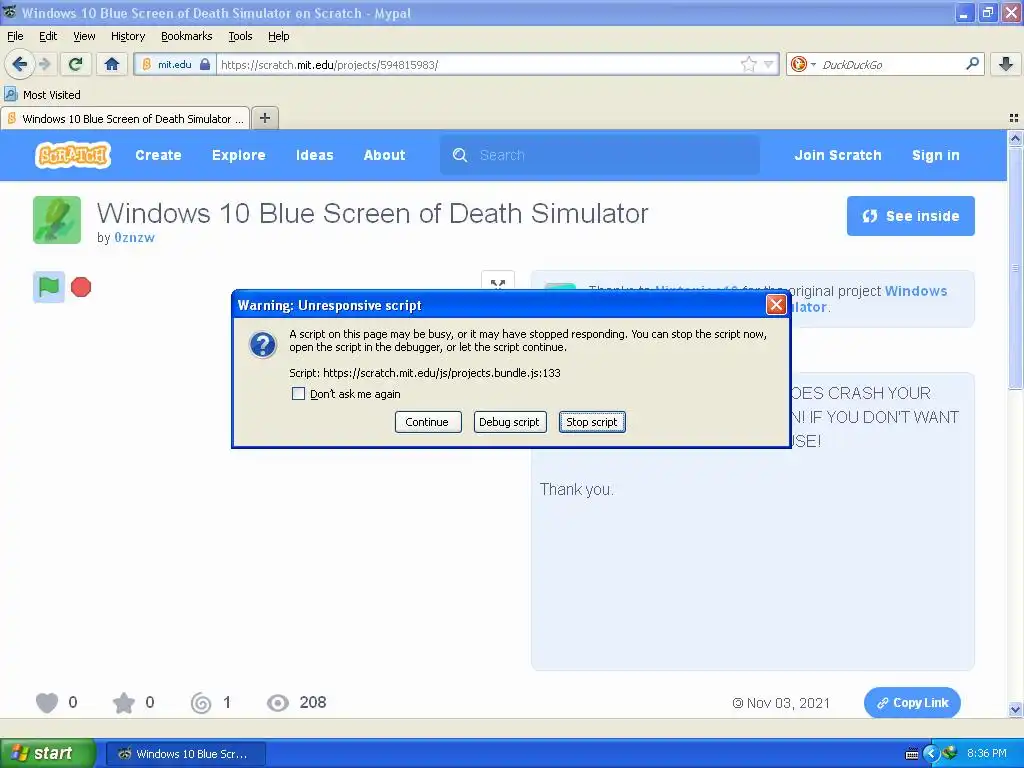Screen dimensions: 1024x768
Task: Select the Windows 10 Blue Screen browser tab
Action: [125, 118]
